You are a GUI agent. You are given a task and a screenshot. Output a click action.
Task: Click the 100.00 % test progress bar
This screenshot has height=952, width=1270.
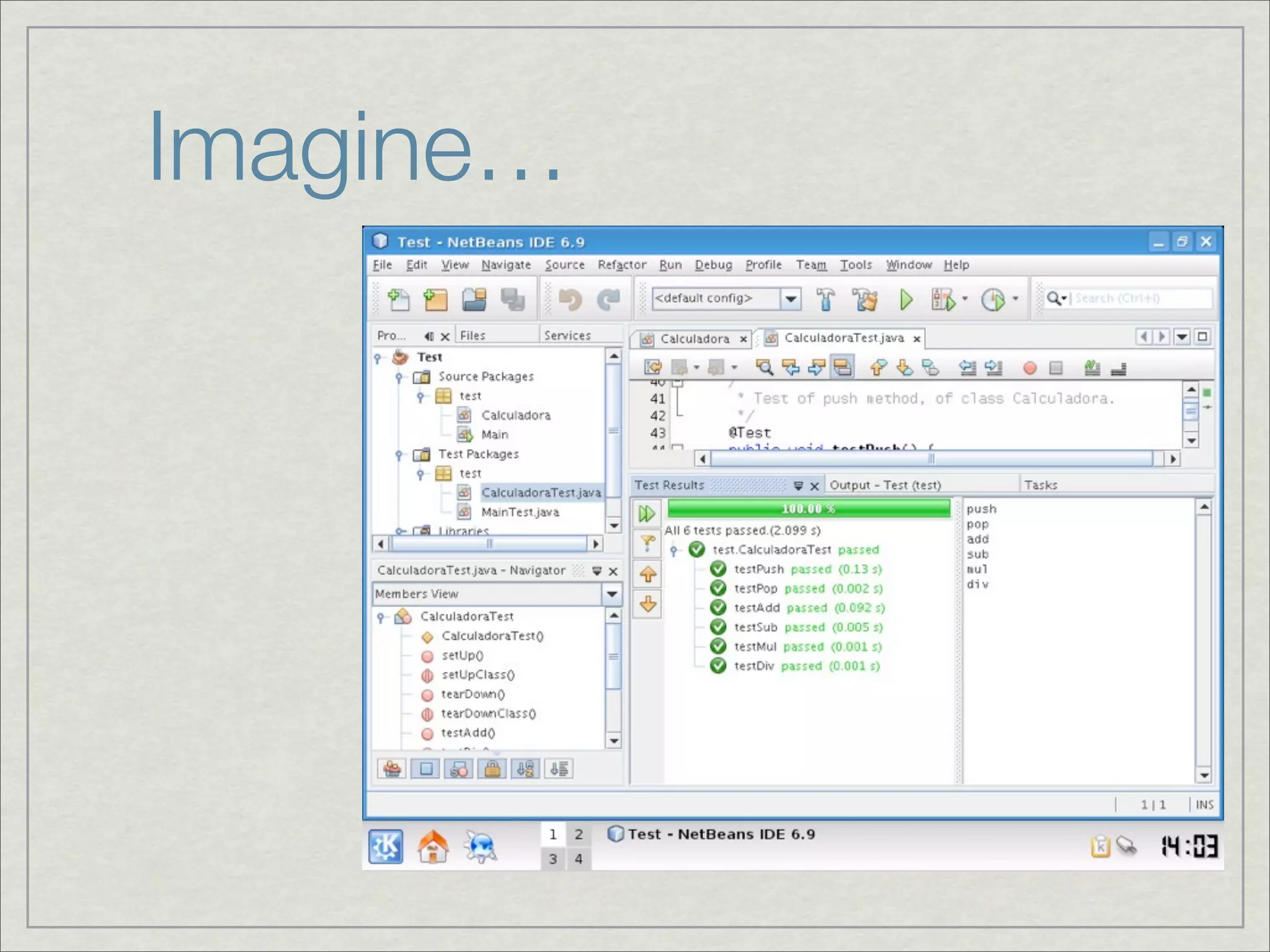(x=809, y=509)
